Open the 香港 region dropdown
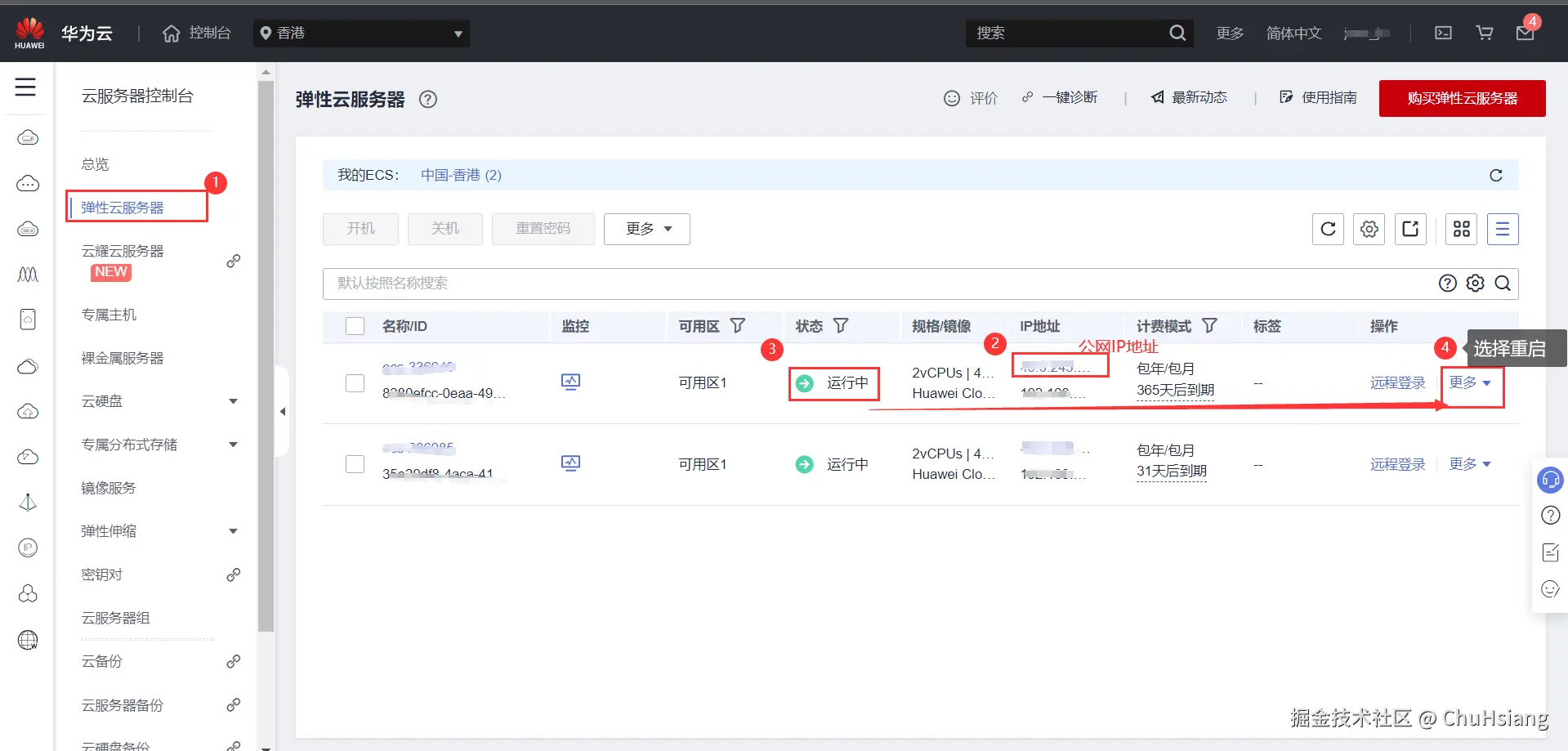 (x=361, y=34)
